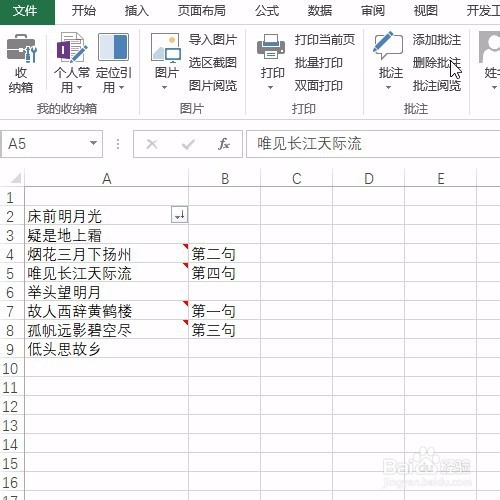The width and height of the screenshot is (500, 500).
Task: Click the formula cancel X icon
Action: [x=152, y=144]
